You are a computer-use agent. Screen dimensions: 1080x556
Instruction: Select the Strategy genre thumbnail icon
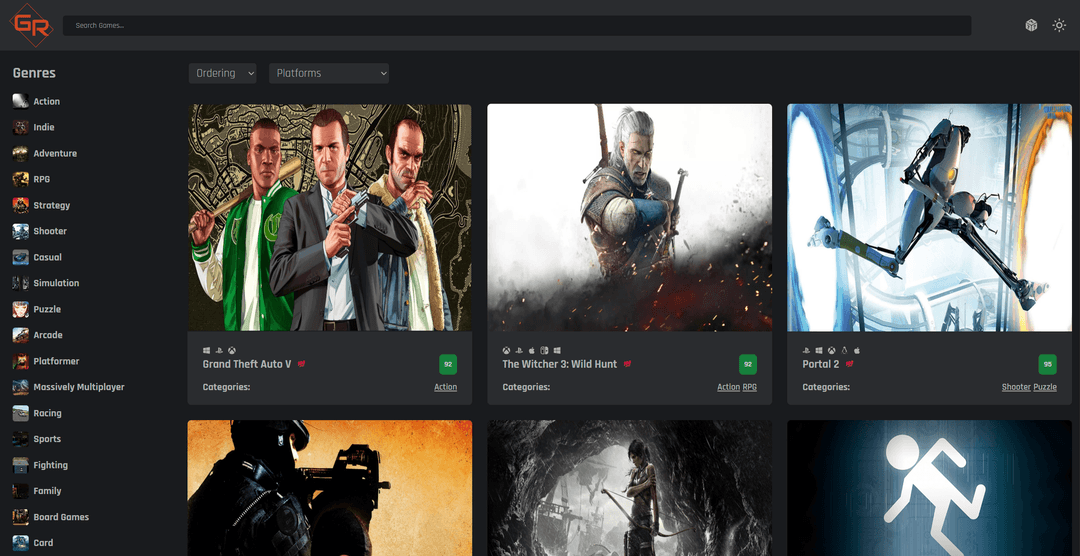point(21,205)
